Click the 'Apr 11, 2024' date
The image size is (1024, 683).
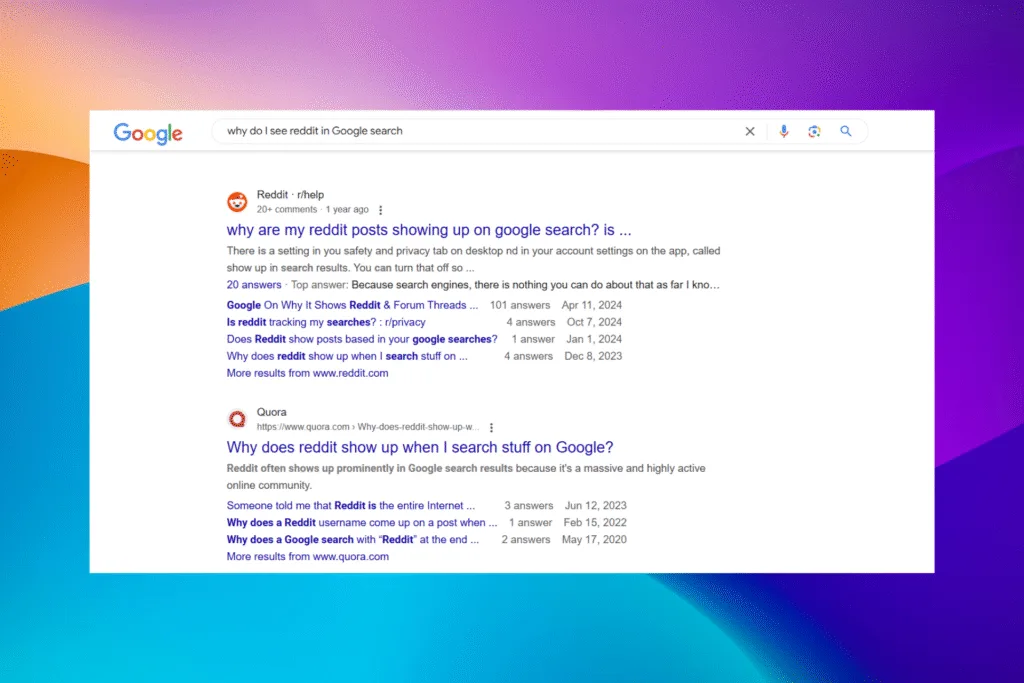pyautogui.click(x=592, y=305)
